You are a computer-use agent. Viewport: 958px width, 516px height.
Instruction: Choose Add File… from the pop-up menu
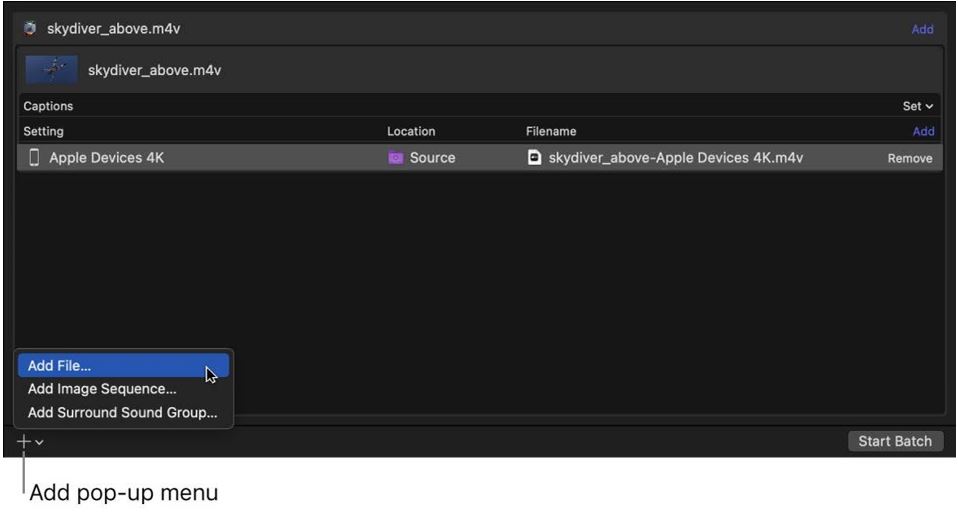tap(60, 366)
